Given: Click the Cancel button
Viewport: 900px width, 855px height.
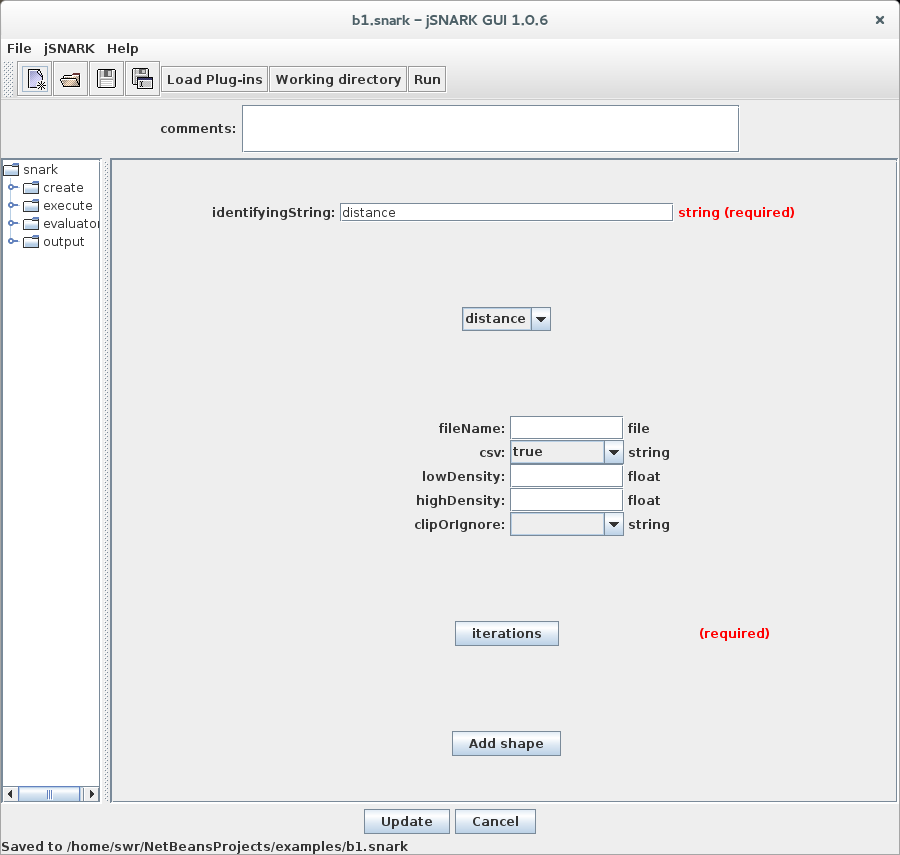Looking at the screenshot, I should [x=495, y=822].
